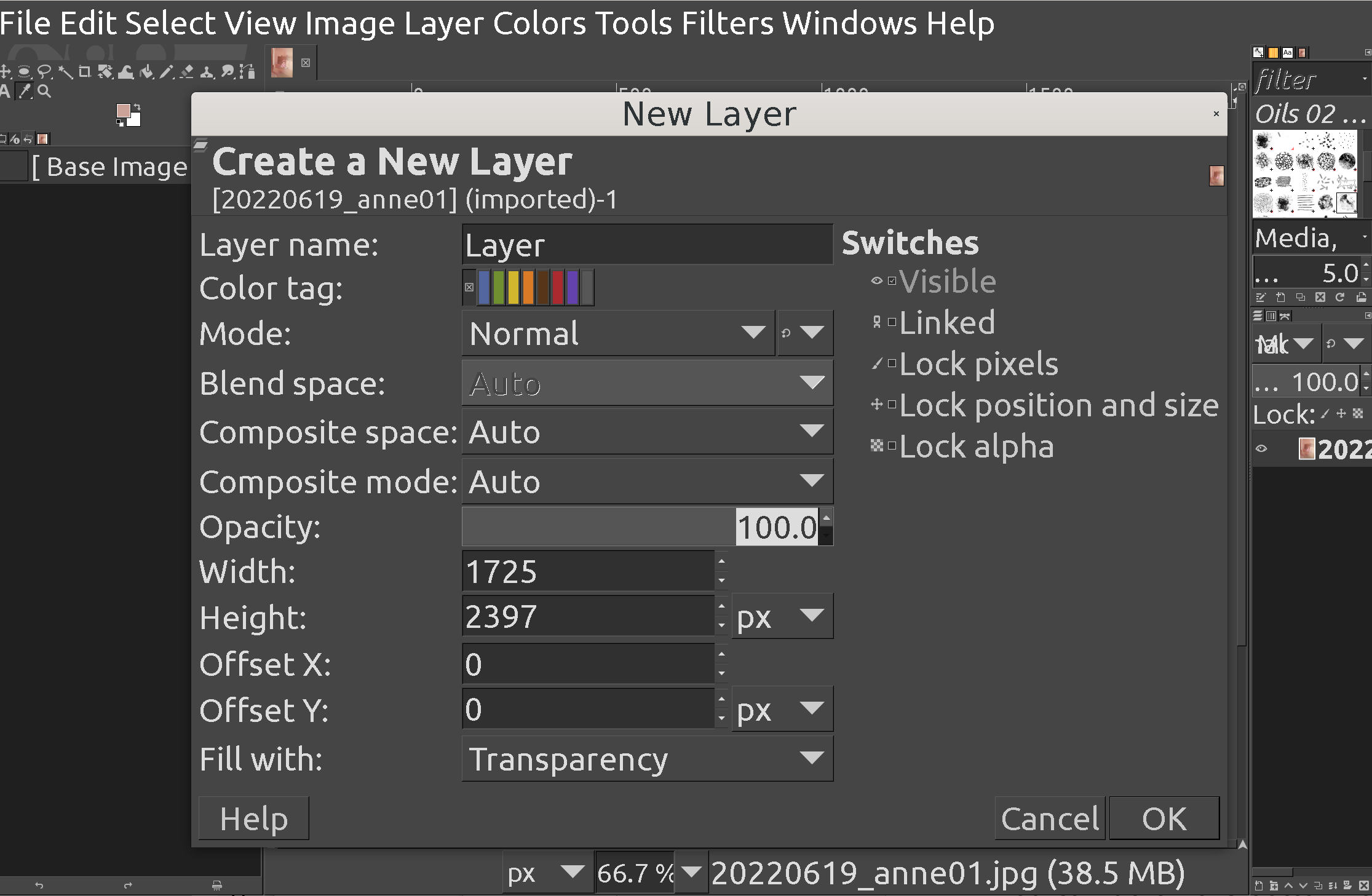Expand the Composite mode dropdown
Image resolution: width=1372 pixels, height=896 pixels.
tap(647, 481)
